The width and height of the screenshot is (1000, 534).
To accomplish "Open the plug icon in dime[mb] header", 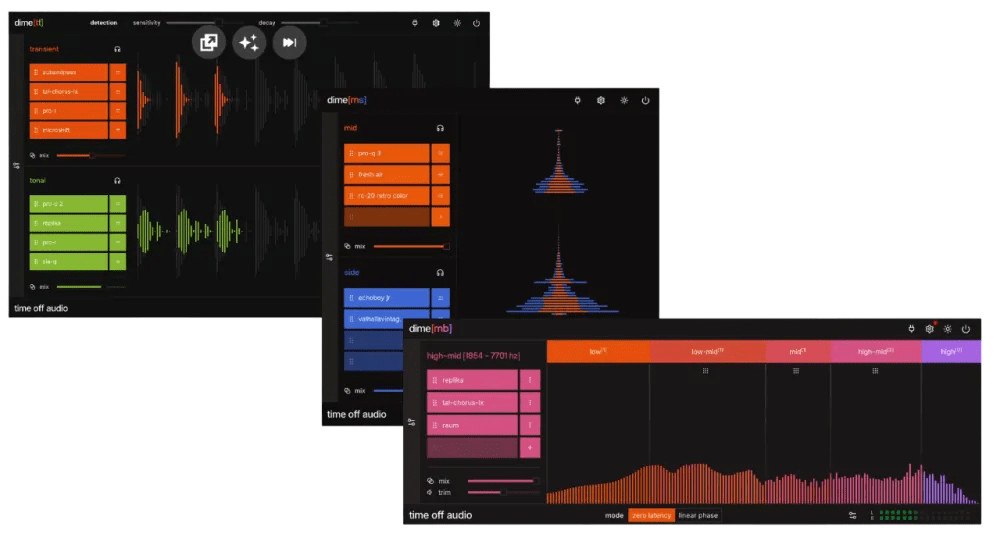I will click(911, 329).
